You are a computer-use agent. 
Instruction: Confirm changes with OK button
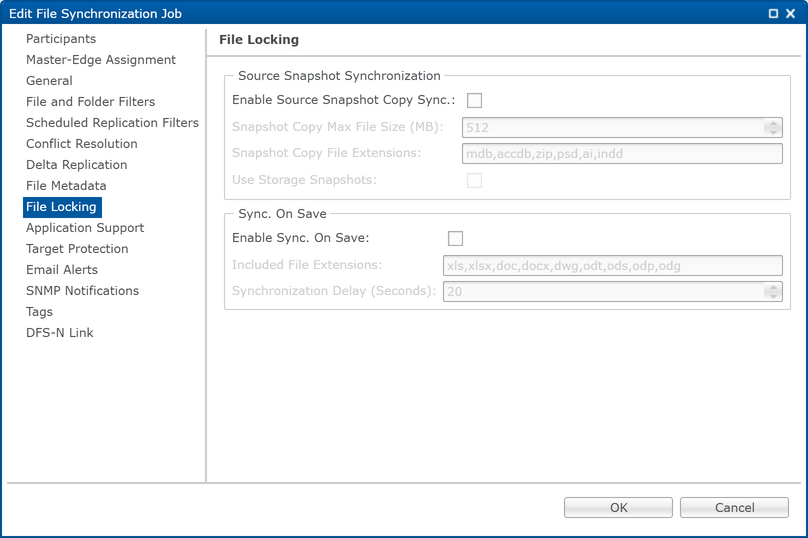(618, 508)
